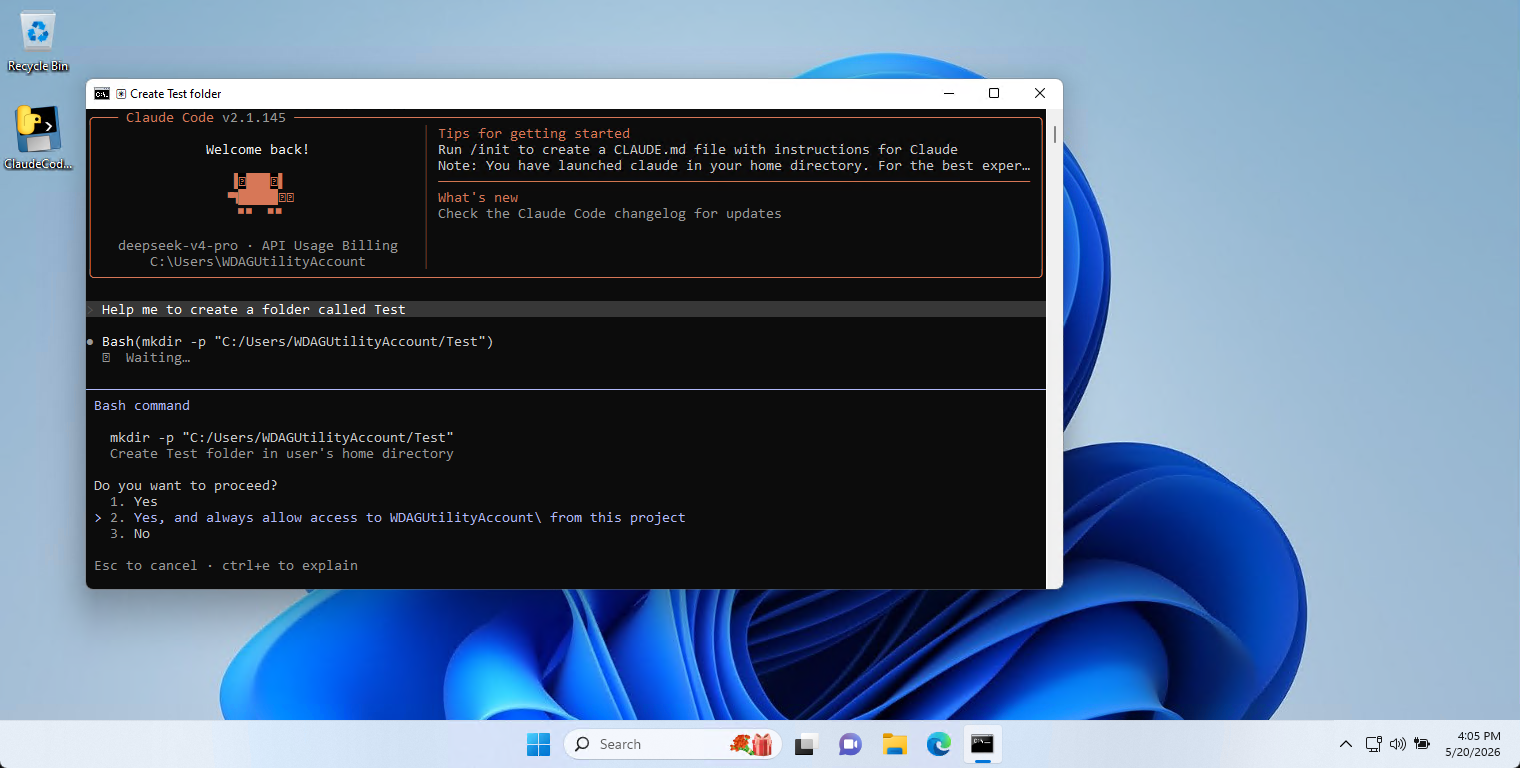Click "Check the Claude Code changelog for updates"

point(610,214)
